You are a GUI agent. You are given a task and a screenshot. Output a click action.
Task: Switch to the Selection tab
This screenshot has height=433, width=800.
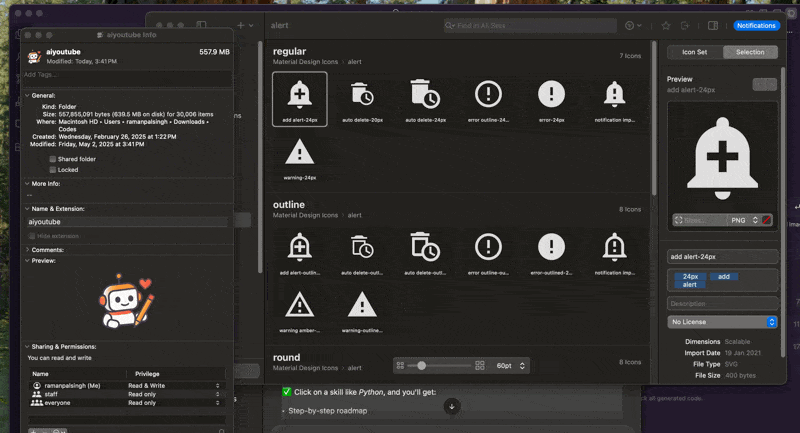coord(750,52)
